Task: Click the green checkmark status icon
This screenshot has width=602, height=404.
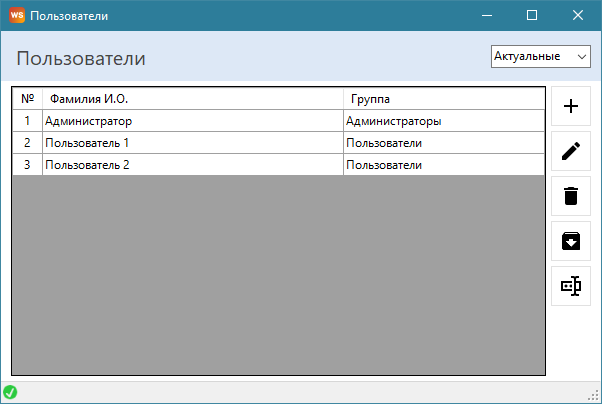Action: [10, 392]
